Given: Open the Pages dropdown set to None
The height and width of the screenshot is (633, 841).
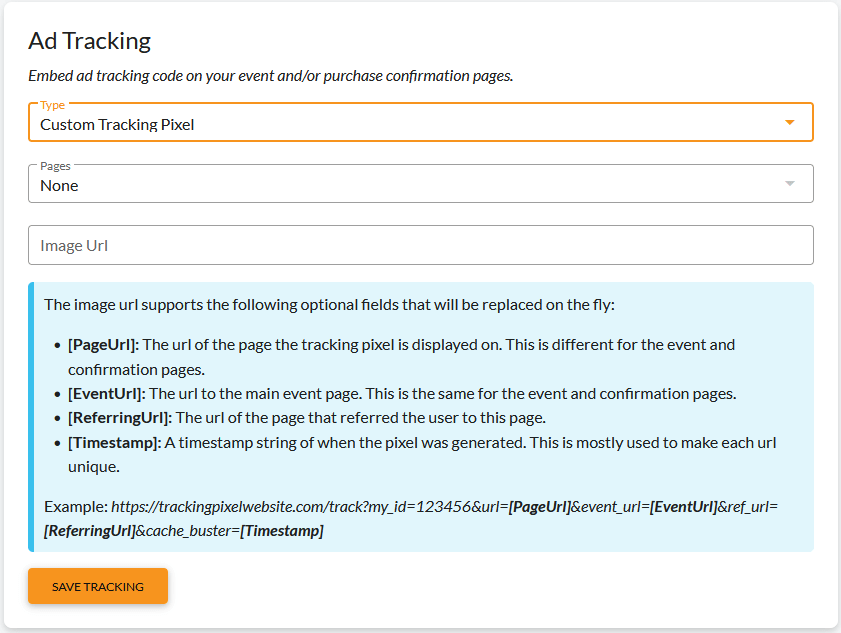Looking at the screenshot, I should pyautogui.click(x=420, y=183).
